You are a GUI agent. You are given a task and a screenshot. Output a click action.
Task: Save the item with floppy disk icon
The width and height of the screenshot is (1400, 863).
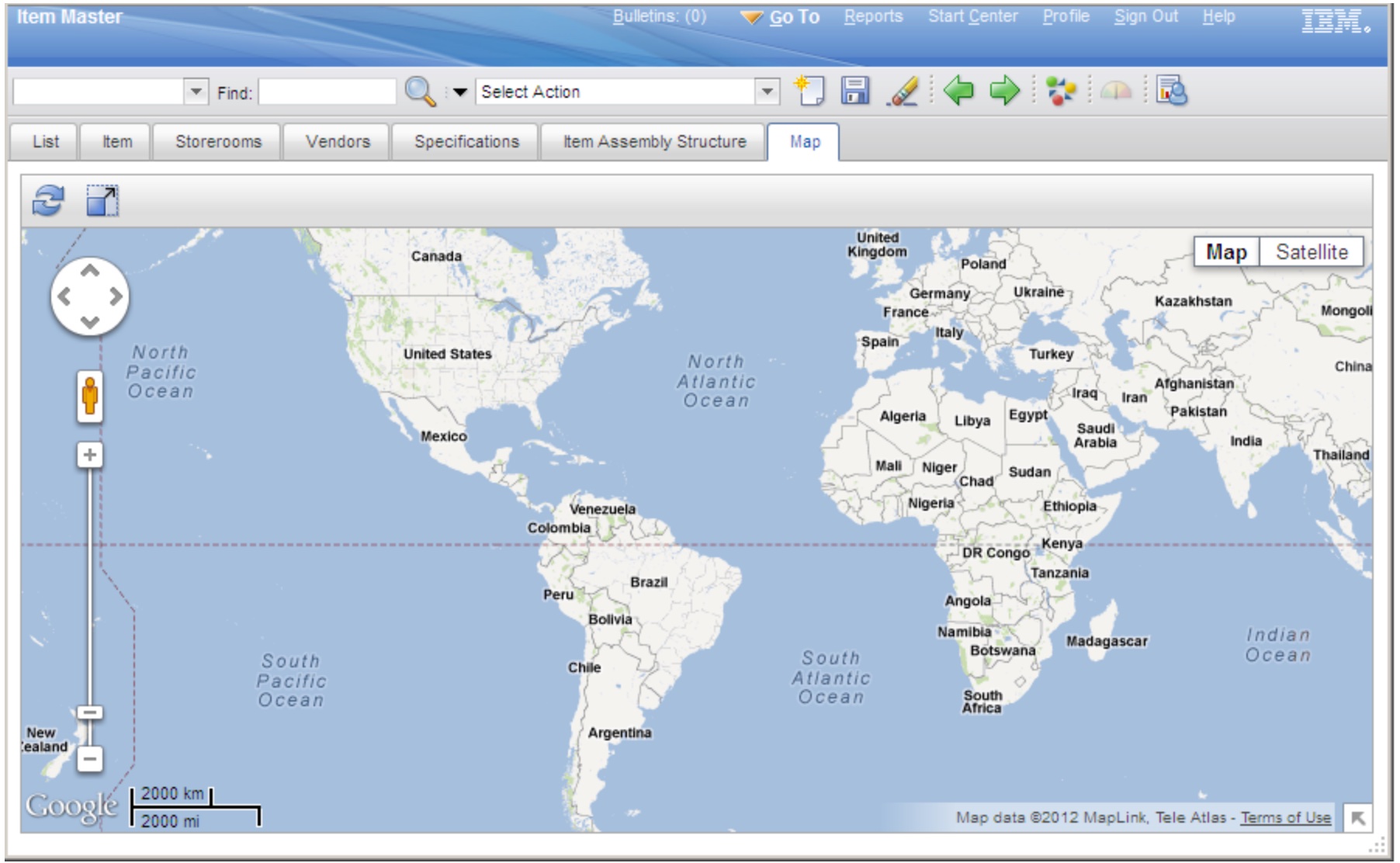point(855,91)
